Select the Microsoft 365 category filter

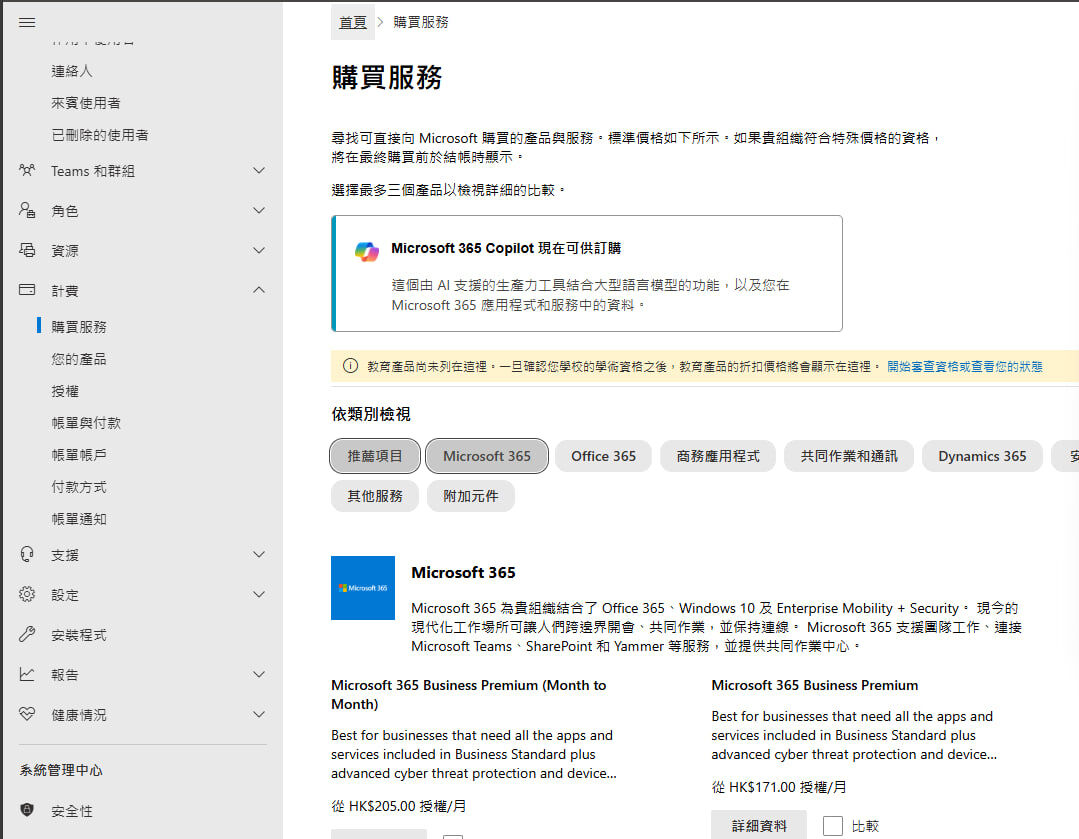point(487,456)
